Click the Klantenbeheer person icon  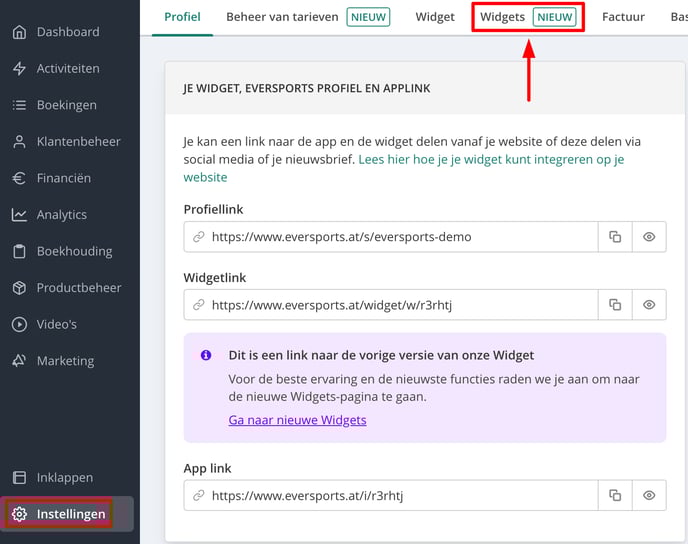point(19,142)
